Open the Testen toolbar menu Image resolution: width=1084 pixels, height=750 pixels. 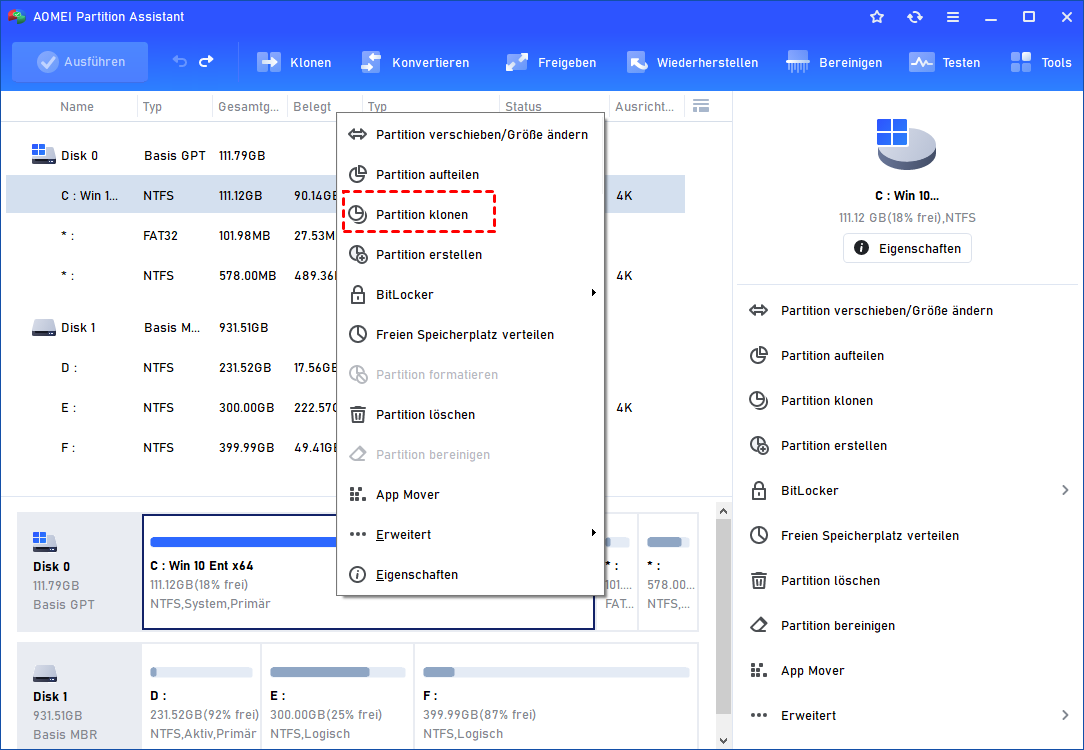pos(944,62)
